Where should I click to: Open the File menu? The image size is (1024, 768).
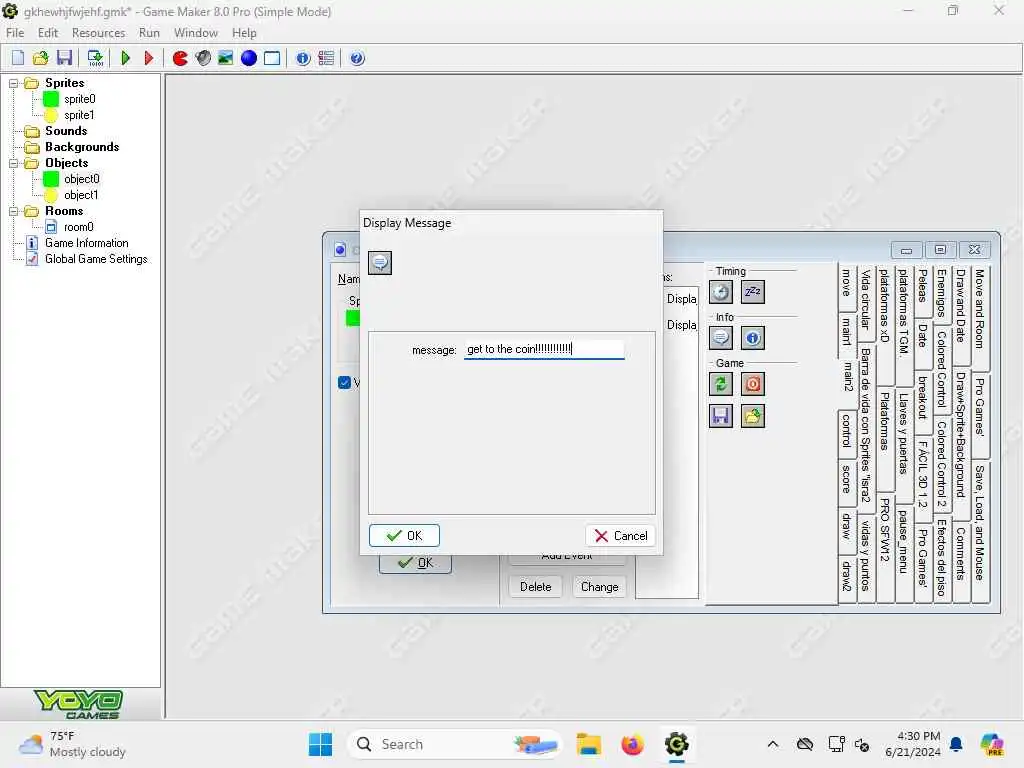click(15, 33)
